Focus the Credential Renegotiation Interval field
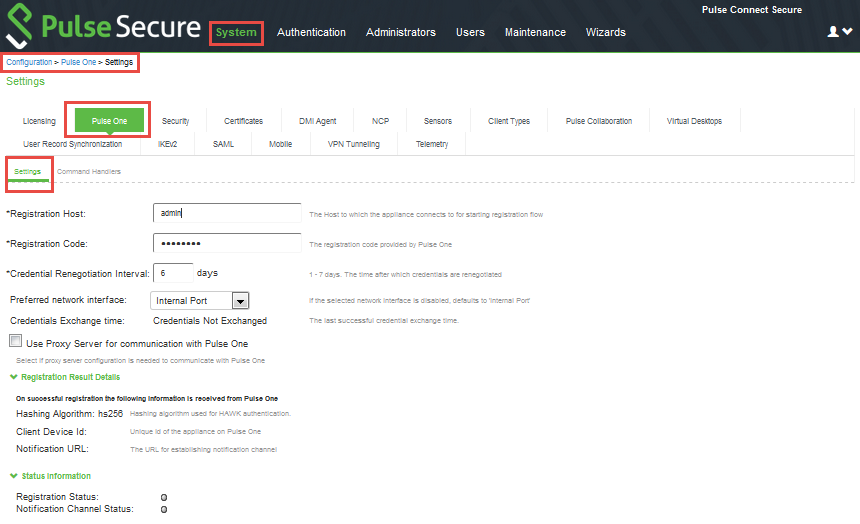The image size is (860, 524). coord(173,273)
